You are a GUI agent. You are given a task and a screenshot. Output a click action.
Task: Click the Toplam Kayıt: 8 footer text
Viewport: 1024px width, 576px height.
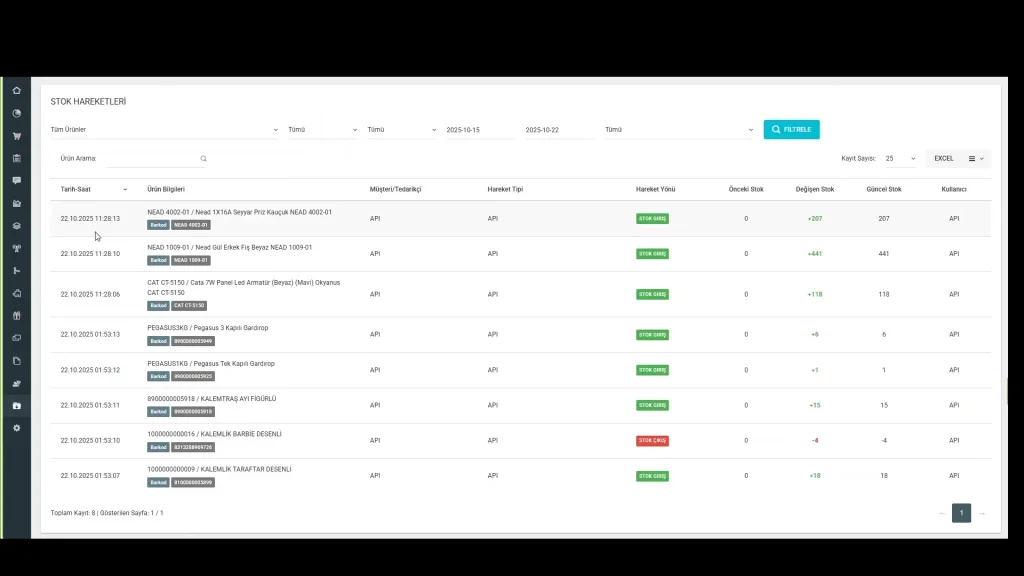pyautogui.click(x=73, y=513)
